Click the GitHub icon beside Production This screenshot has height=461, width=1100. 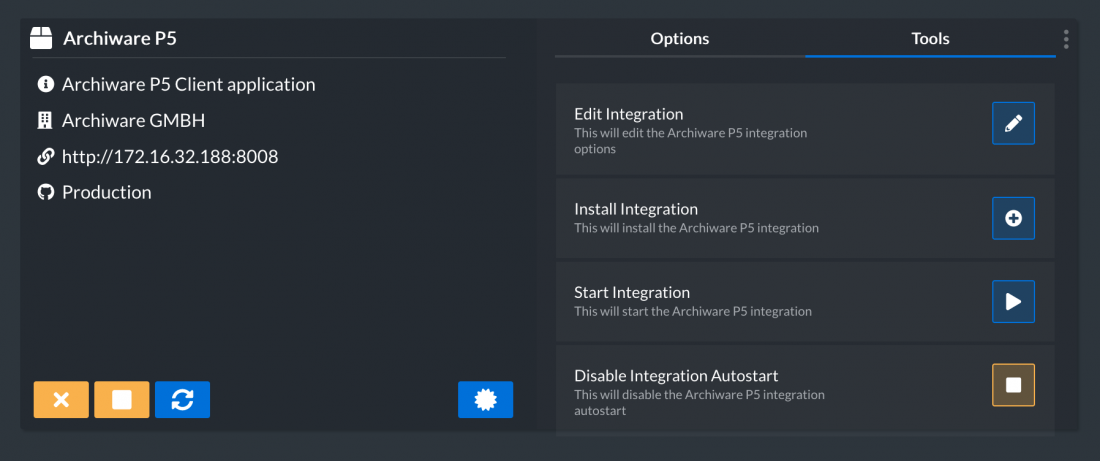pos(46,192)
